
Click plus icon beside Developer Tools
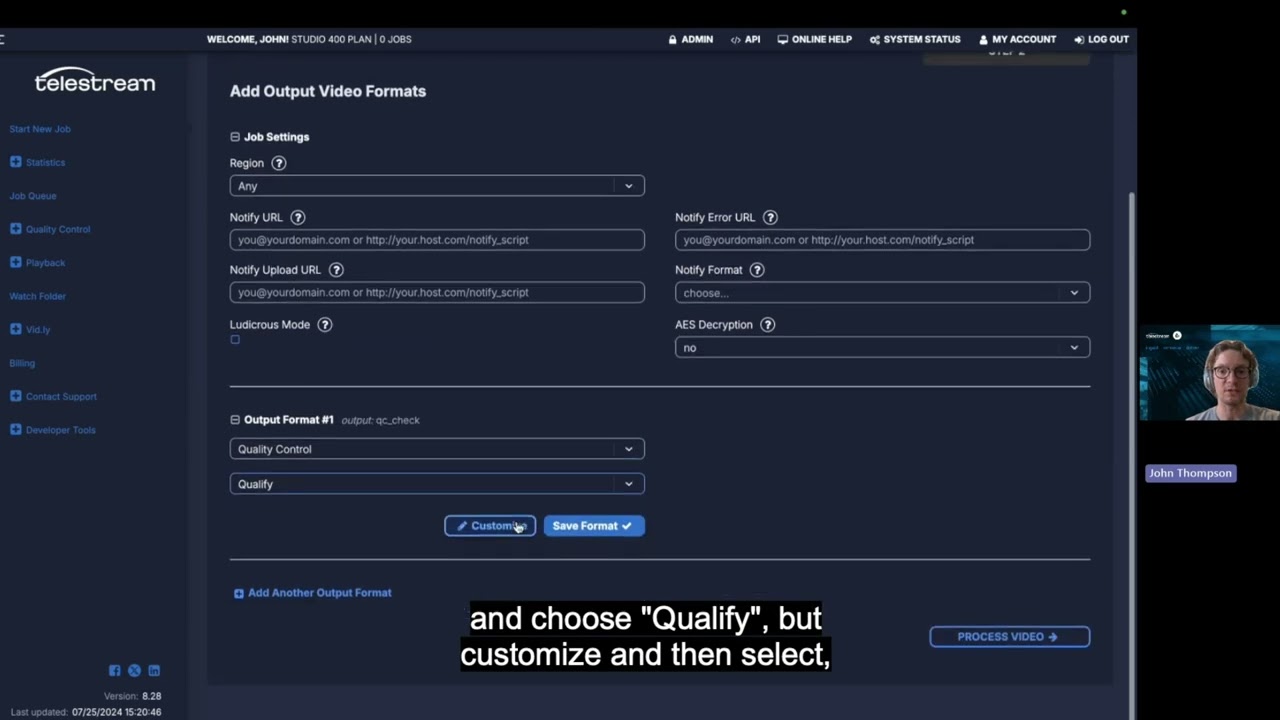point(16,430)
